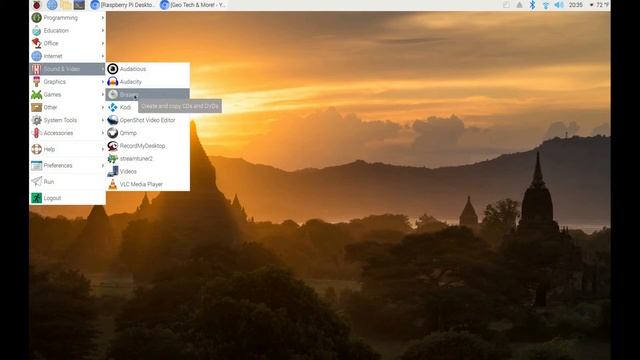Expand the System Tools submenu

click(x=68, y=120)
